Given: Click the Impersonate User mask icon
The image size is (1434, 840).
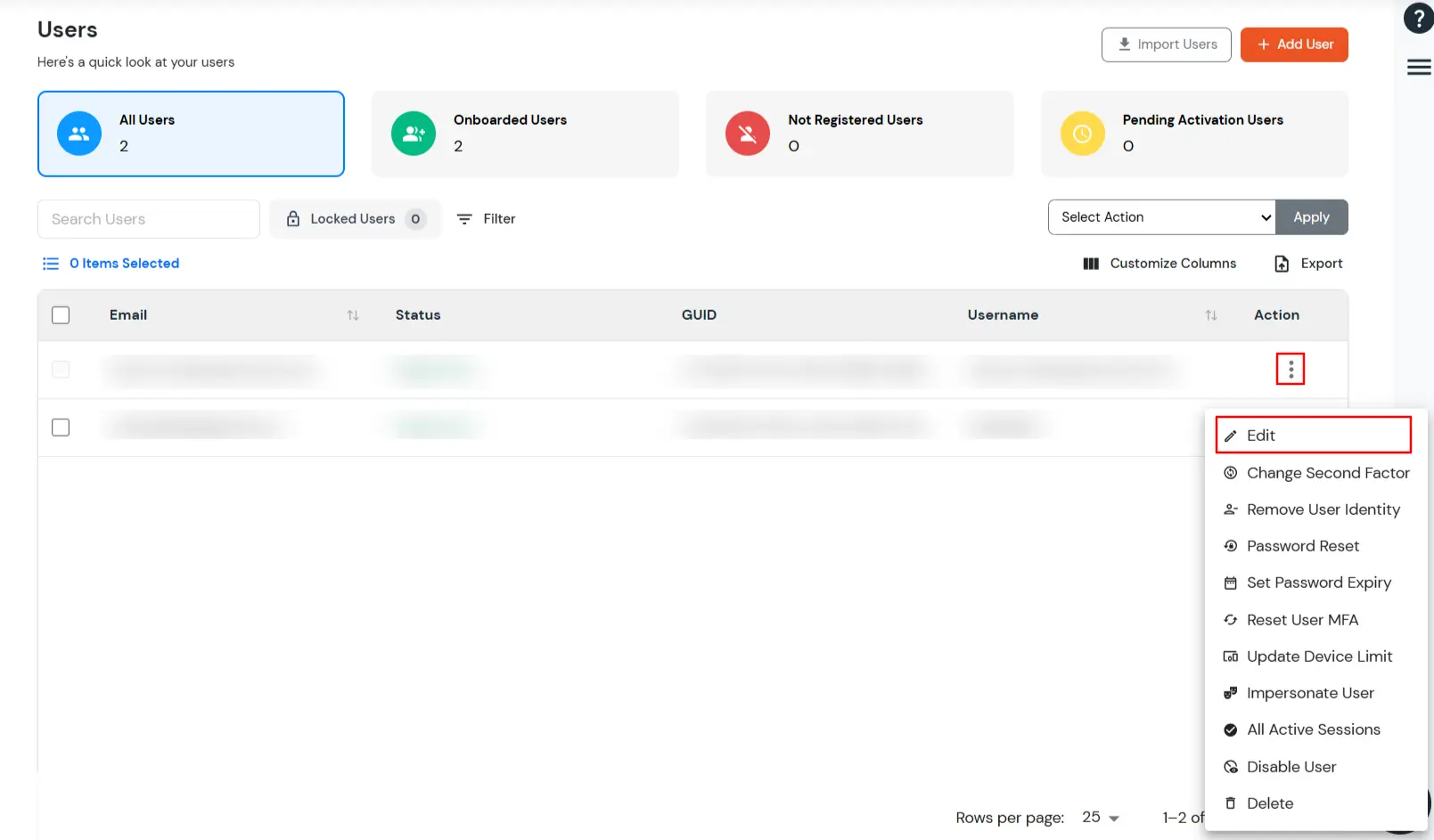Looking at the screenshot, I should [1231, 693].
